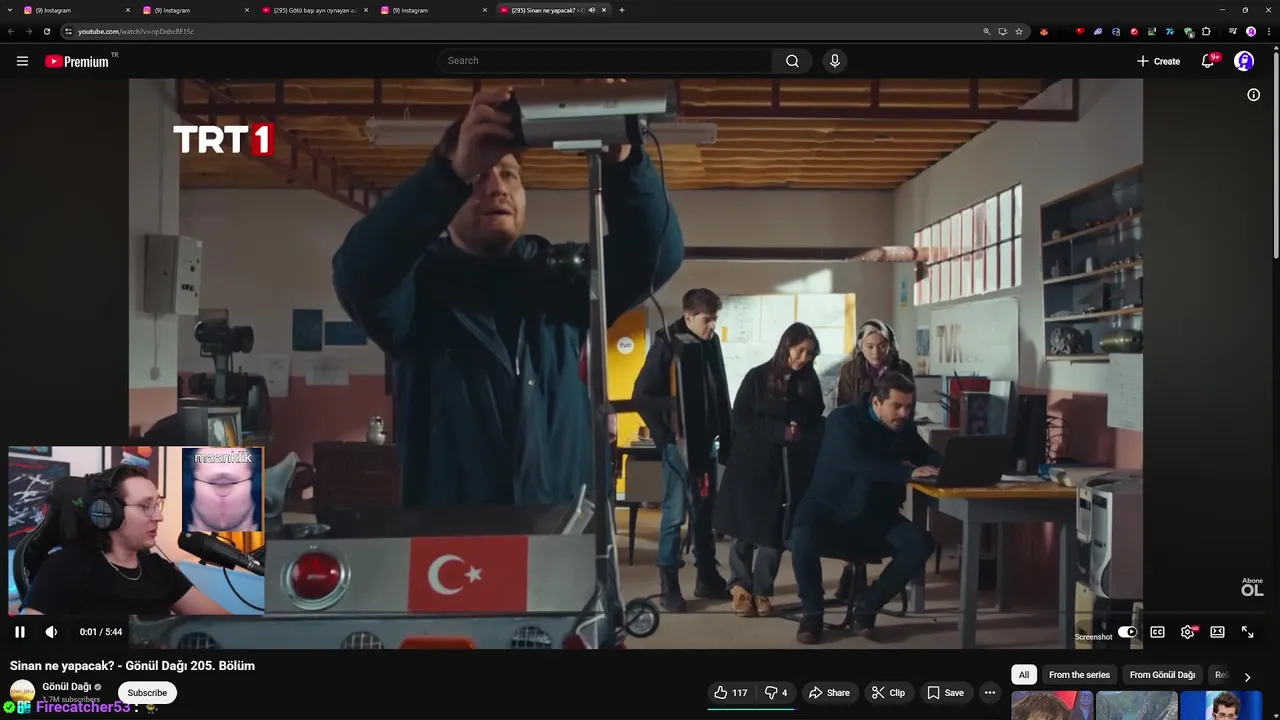
Task: Open Gönül Dağı channel avatar
Action: coord(22,692)
